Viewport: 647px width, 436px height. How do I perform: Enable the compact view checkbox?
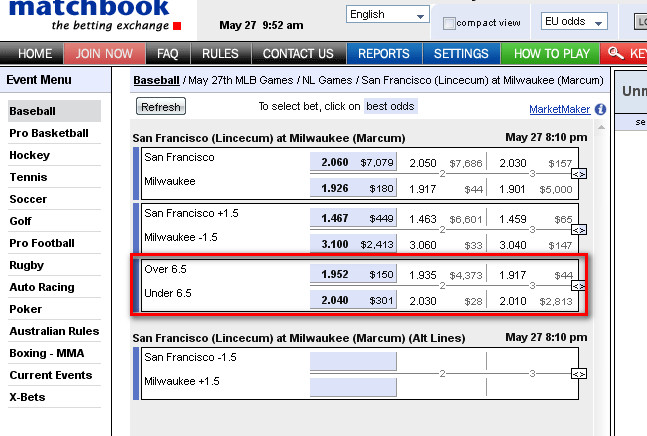449,23
